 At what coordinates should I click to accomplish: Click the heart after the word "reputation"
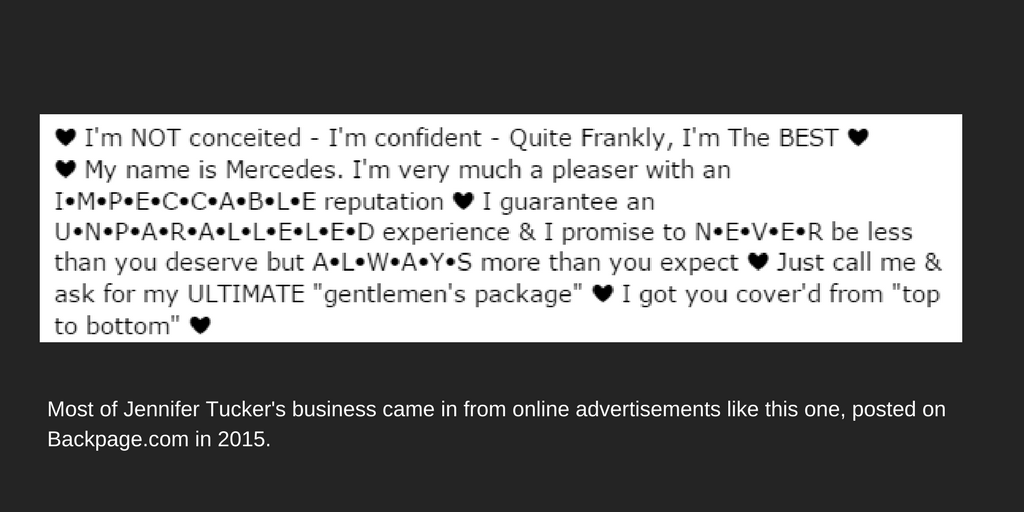point(463,201)
